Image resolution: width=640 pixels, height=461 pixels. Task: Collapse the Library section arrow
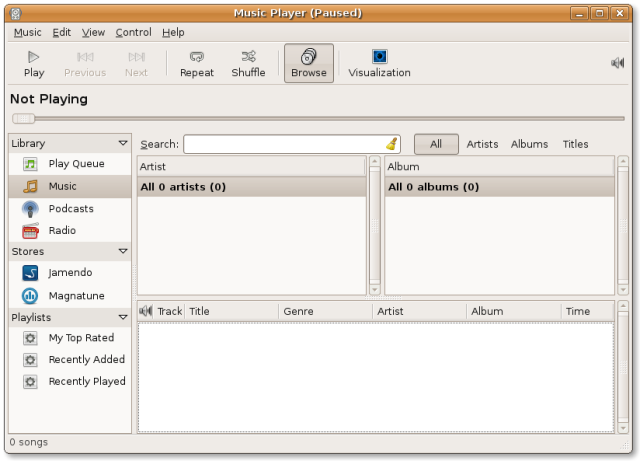click(123, 143)
